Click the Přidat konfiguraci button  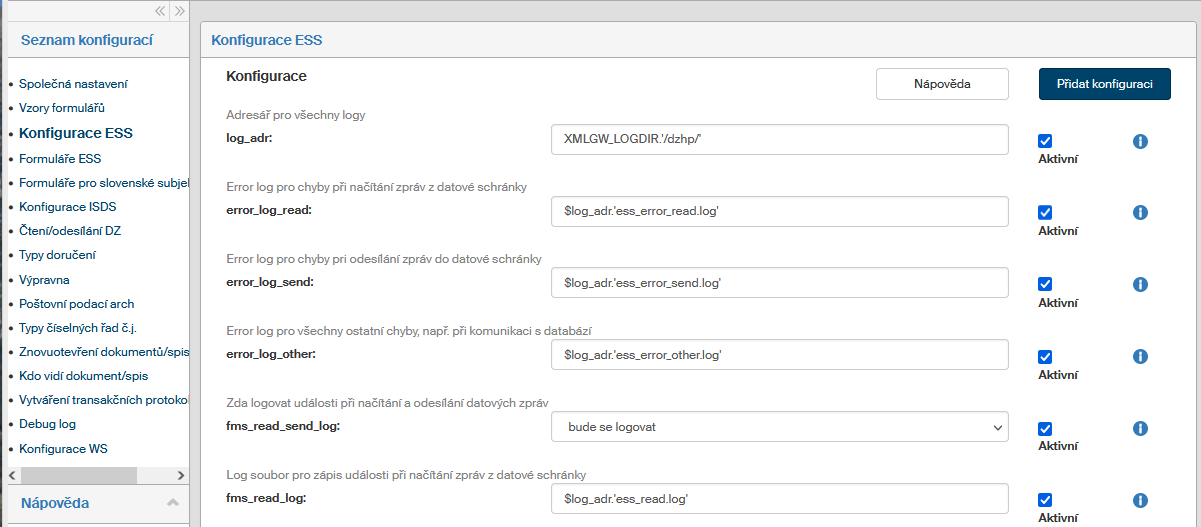point(1104,84)
